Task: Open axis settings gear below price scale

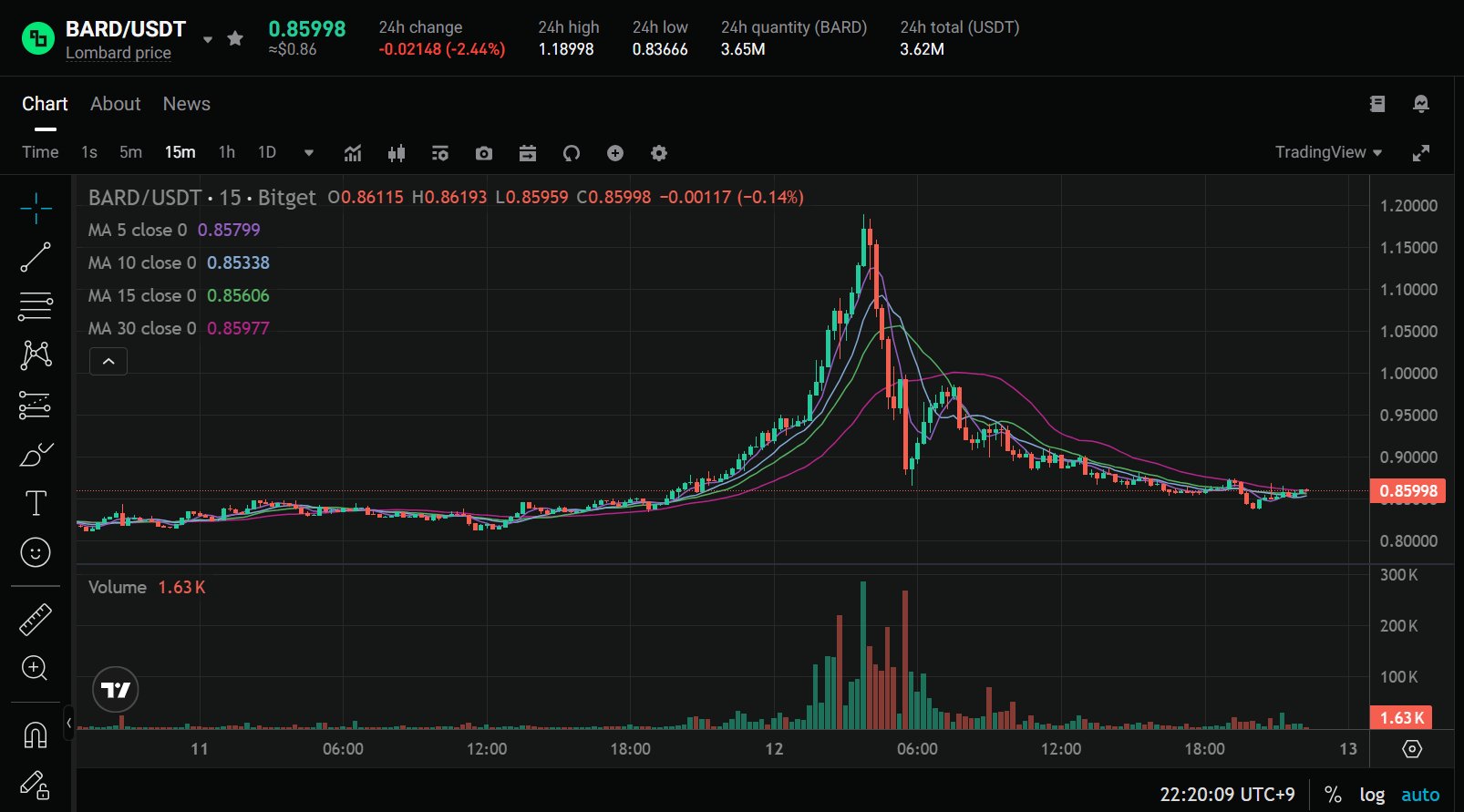Action: point(1412,749)
